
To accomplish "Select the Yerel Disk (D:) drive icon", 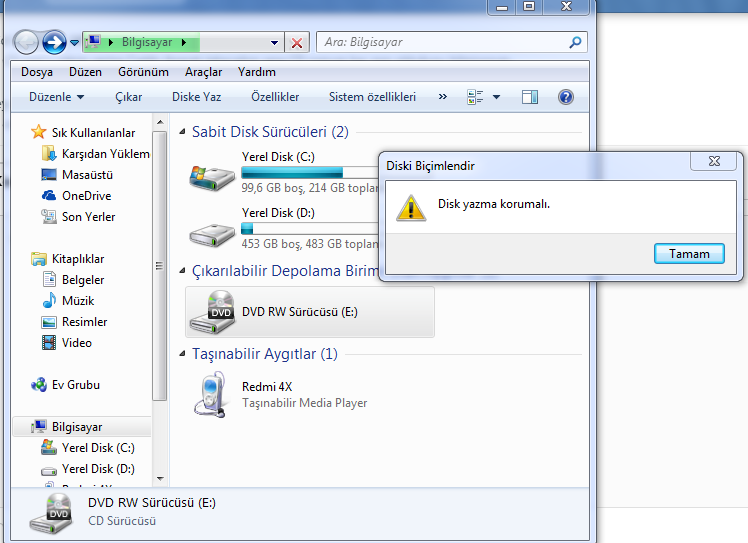I will [212, 234].
